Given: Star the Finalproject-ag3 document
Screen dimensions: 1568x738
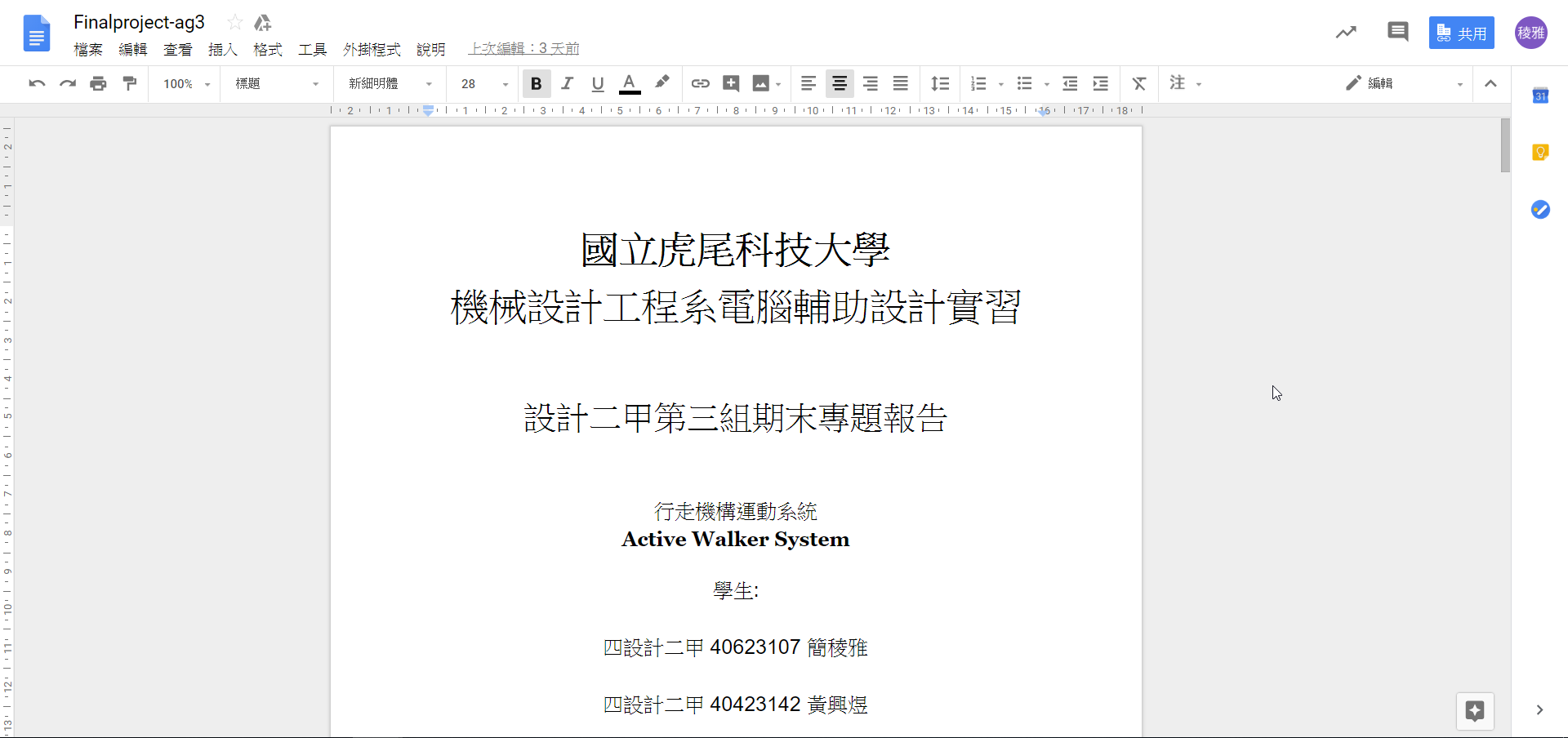Looking at the screenshot, I should 235,23.
